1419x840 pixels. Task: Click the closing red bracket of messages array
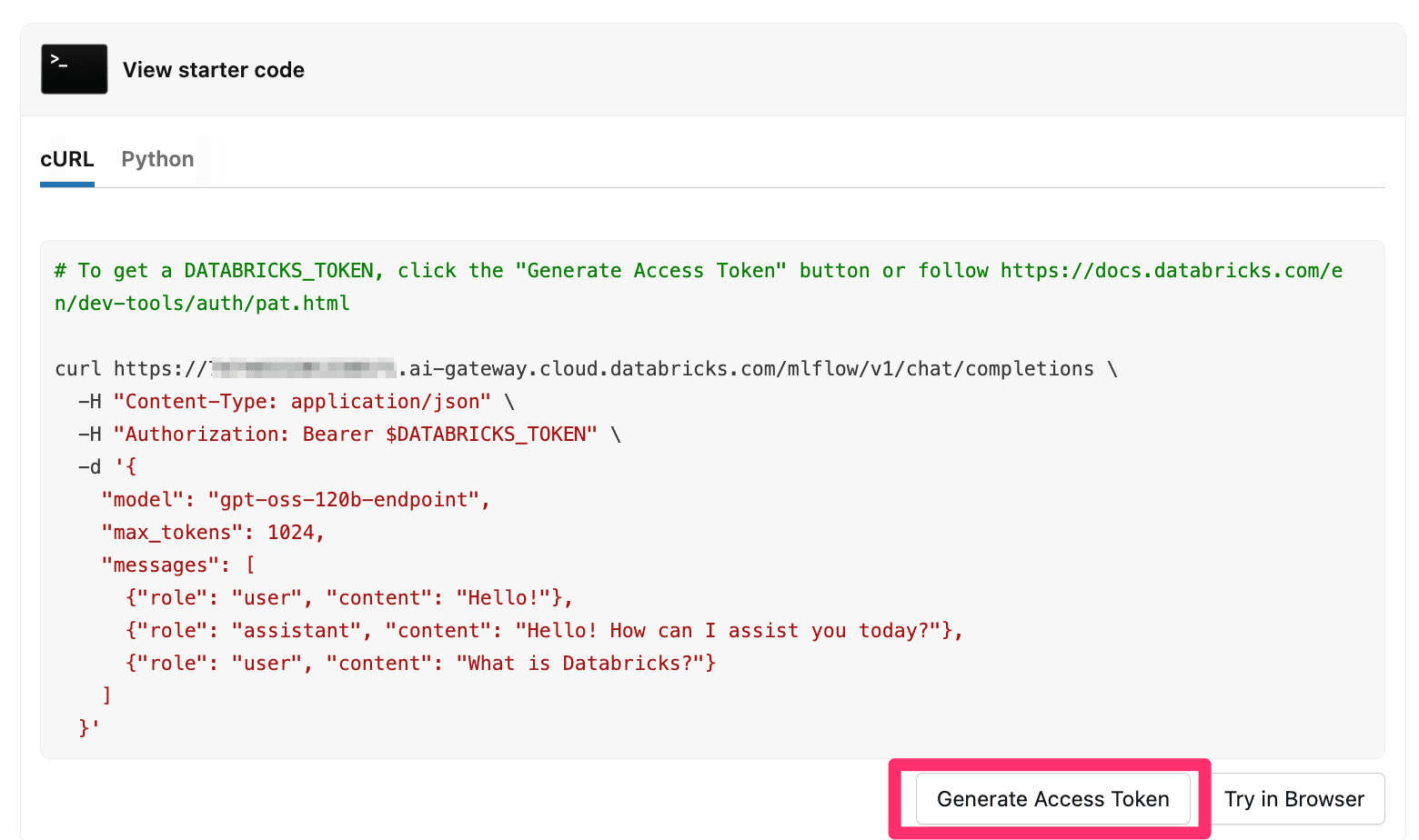pyautogui.click(x=107, y=695)
